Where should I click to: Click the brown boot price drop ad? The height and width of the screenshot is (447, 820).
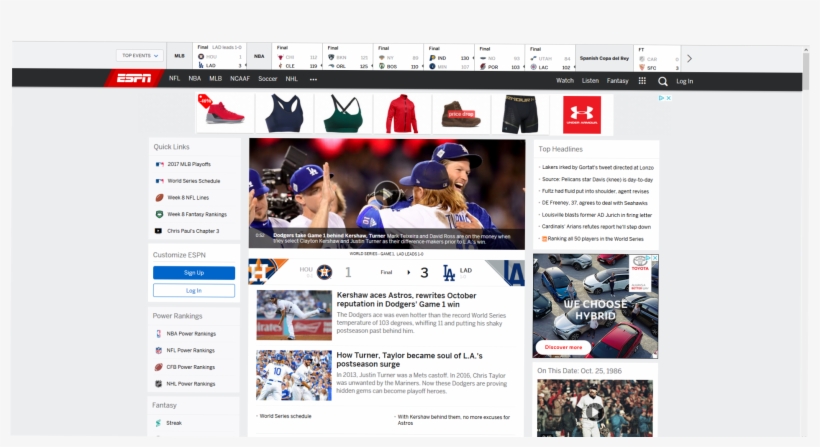[x=461, y=113]
